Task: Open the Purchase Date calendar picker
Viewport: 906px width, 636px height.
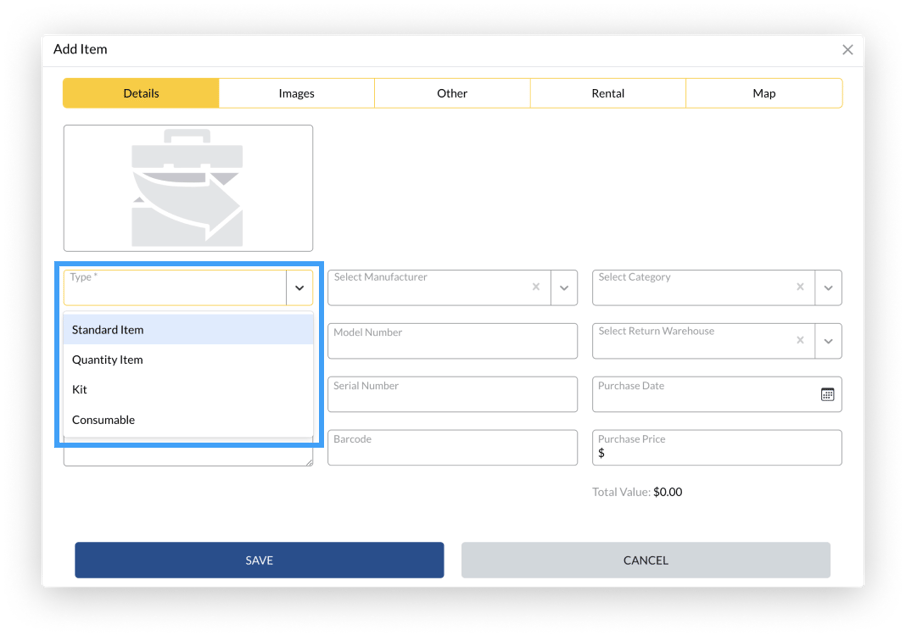Action: [x=827, y=394]
